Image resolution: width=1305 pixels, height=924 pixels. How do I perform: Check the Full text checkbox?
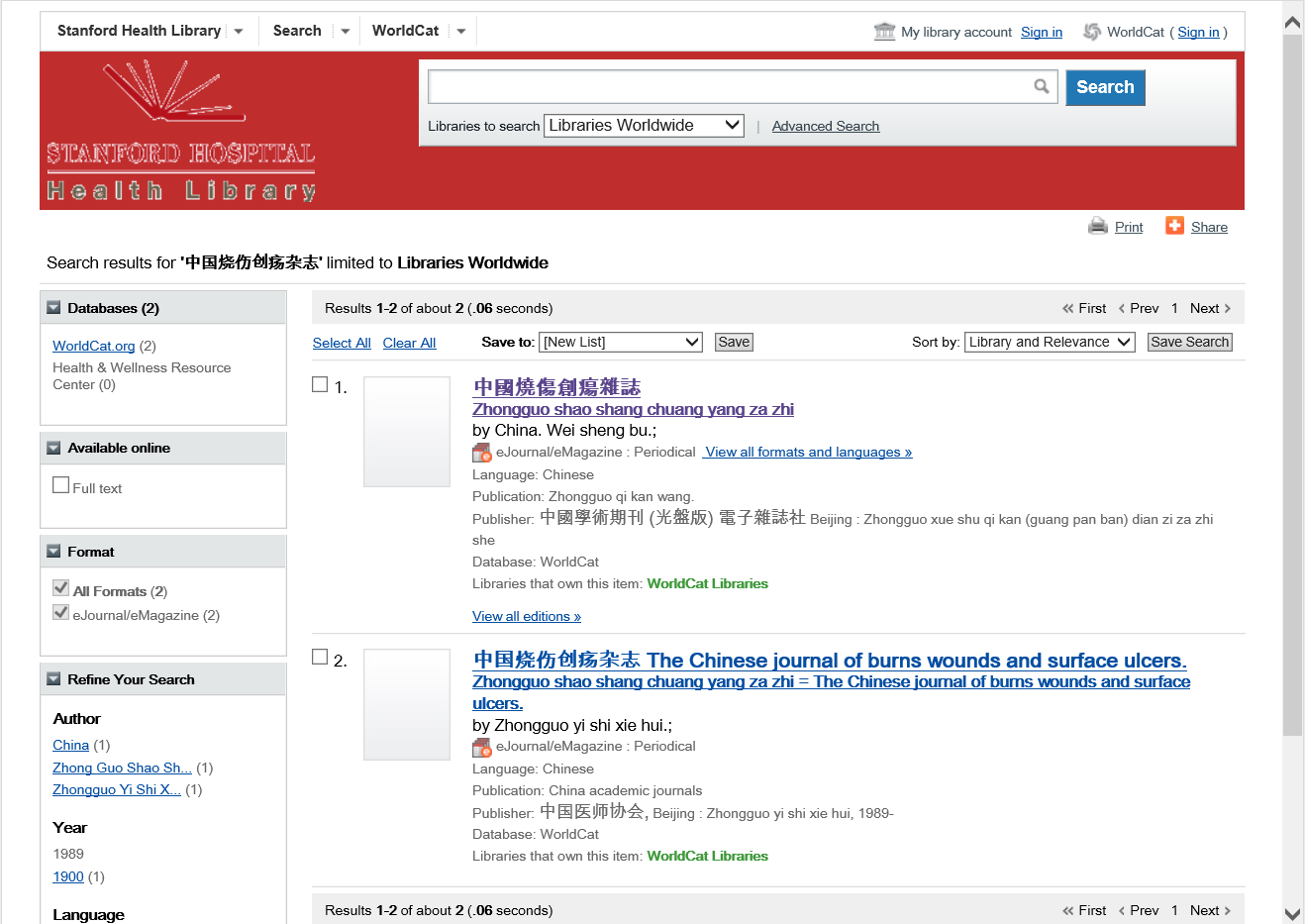pos(61,485)
